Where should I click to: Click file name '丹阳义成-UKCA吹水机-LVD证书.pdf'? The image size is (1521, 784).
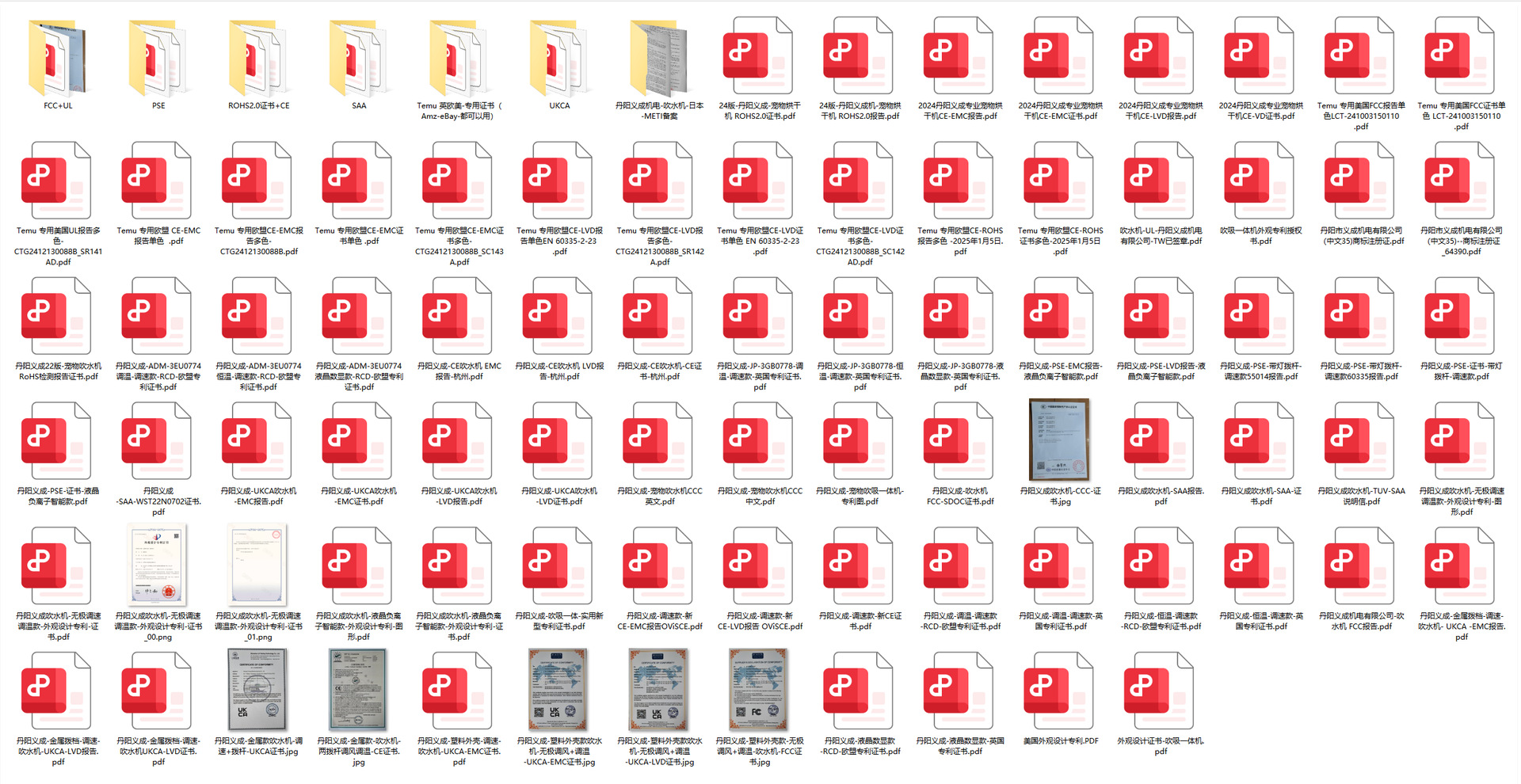click(559, 496)
